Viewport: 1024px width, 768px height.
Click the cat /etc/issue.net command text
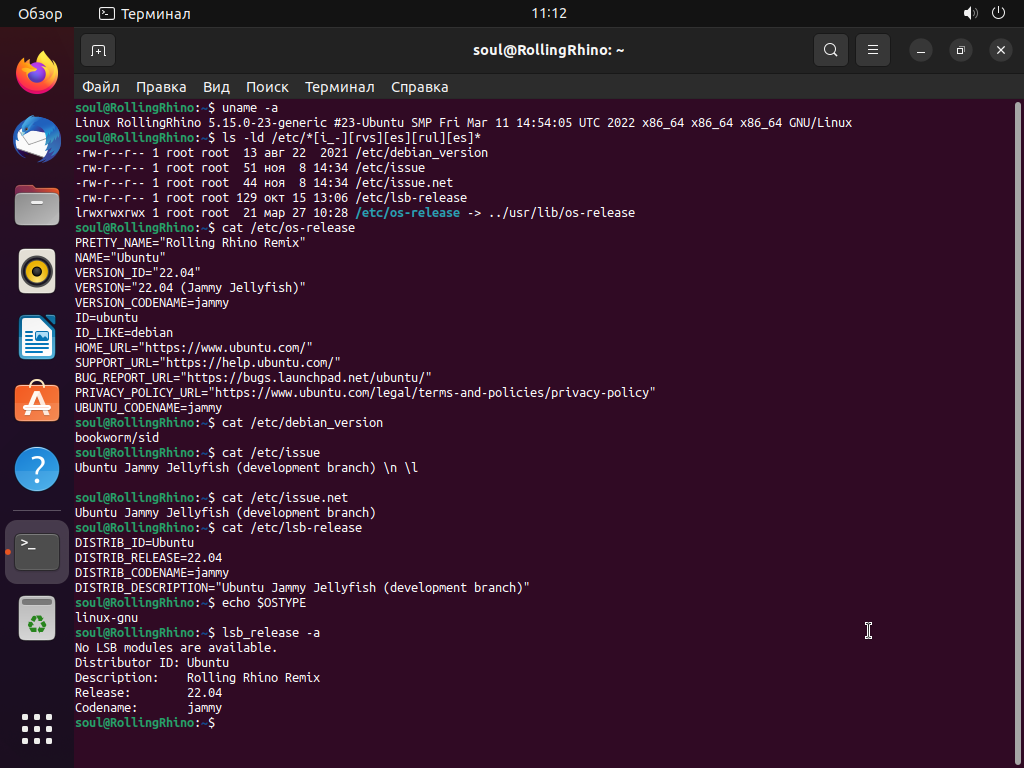point(285,498)
